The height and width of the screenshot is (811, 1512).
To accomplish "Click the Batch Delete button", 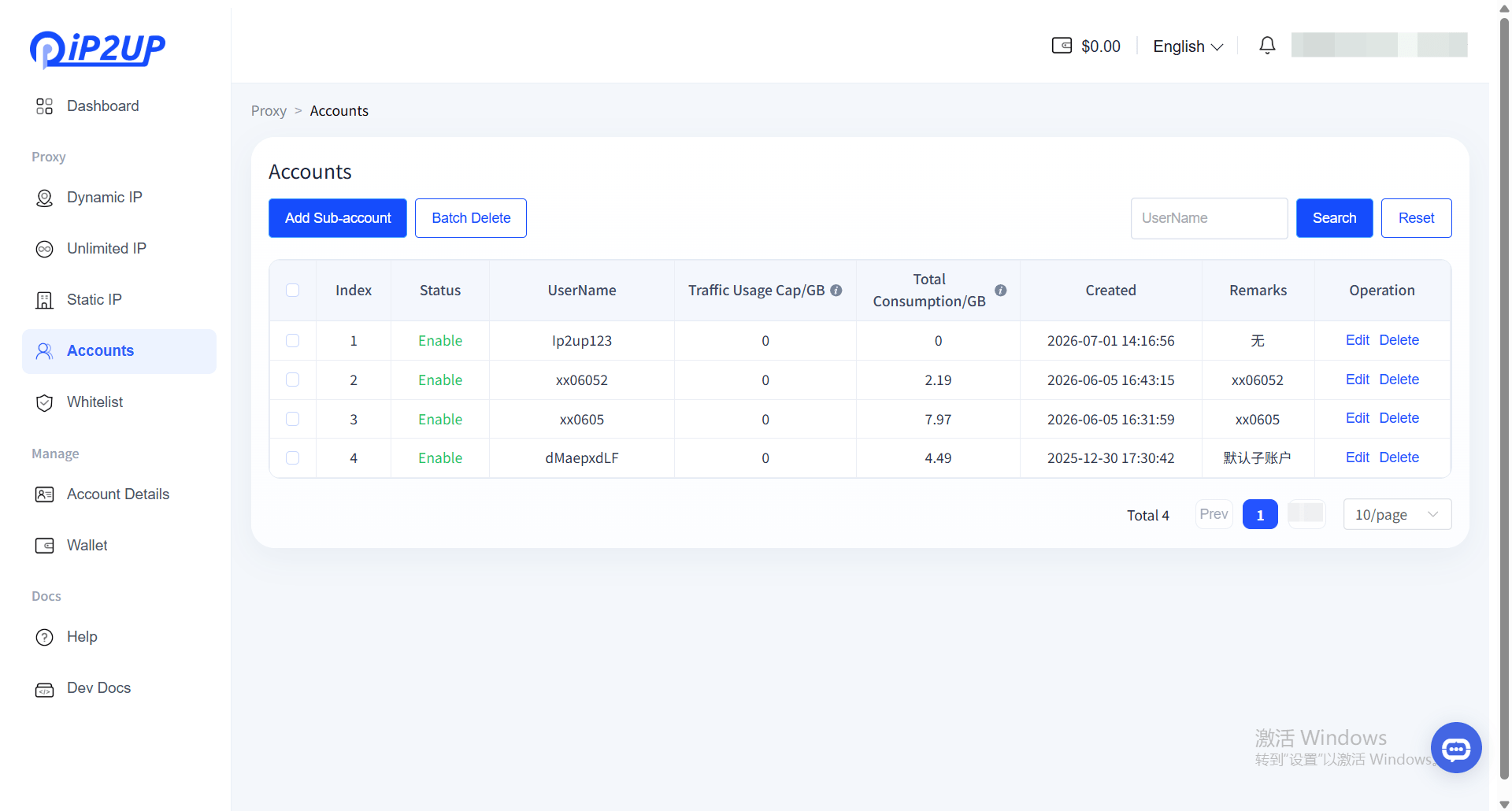I will point(471,218).
